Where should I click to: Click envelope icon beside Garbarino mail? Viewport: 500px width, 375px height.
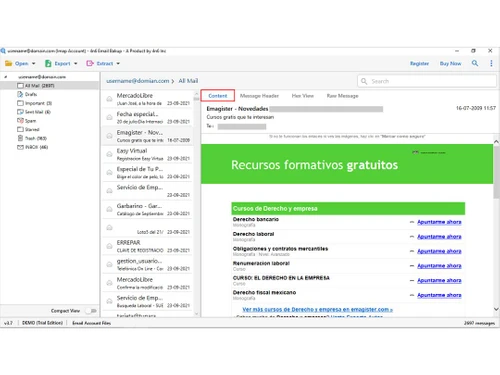click(x=109, y=209)
